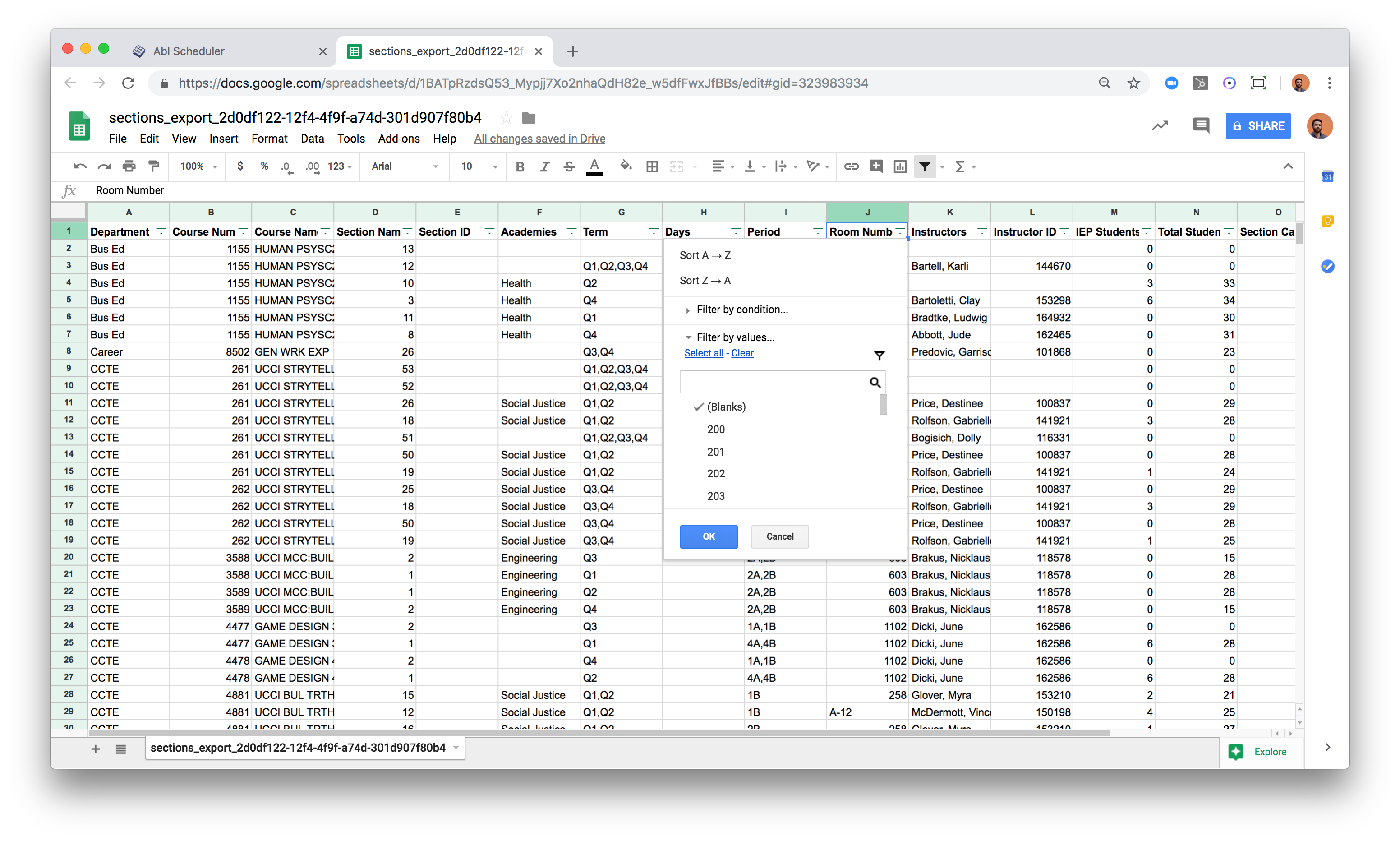Click the Select all link
This screenshot has height=841, width=1400.
[704, 353]
